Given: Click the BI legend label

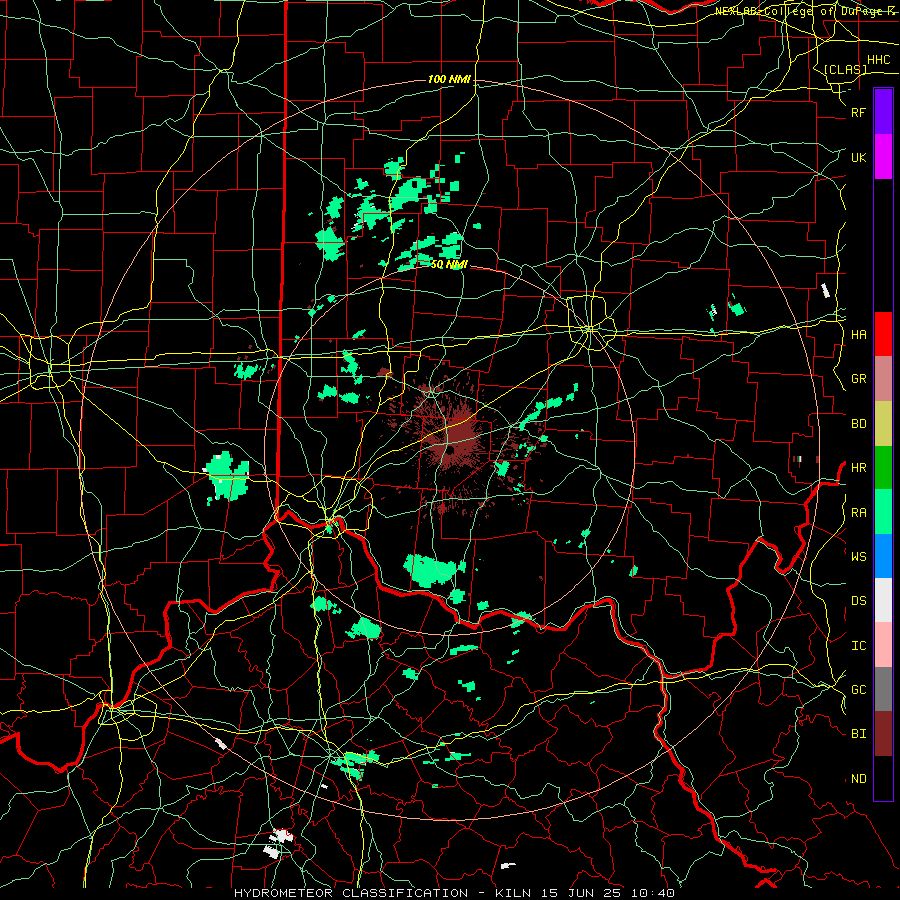Looking at the screenshot, I should point(858,734).
